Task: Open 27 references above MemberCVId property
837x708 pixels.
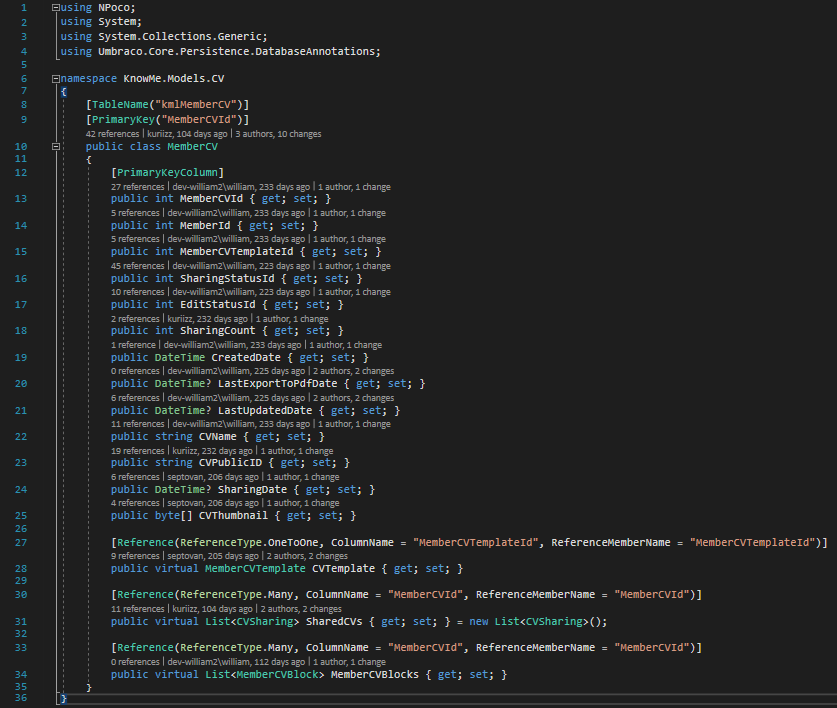Action: pos(138,187)
